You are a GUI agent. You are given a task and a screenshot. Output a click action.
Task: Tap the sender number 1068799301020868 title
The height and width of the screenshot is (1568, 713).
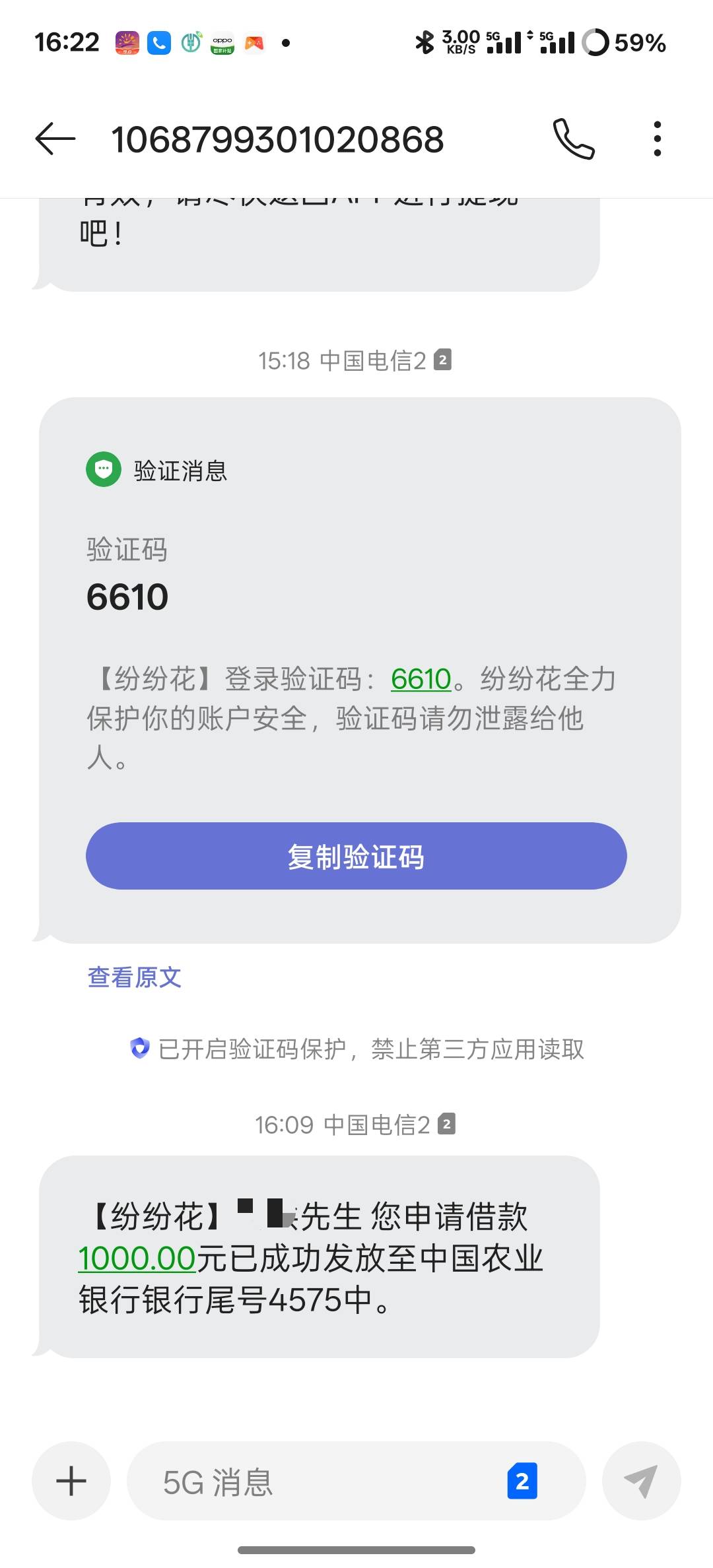click(x=277, y=139)
